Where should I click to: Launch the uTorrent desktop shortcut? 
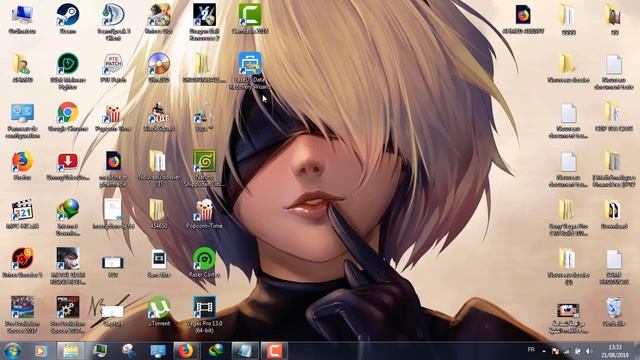point(159,311)
